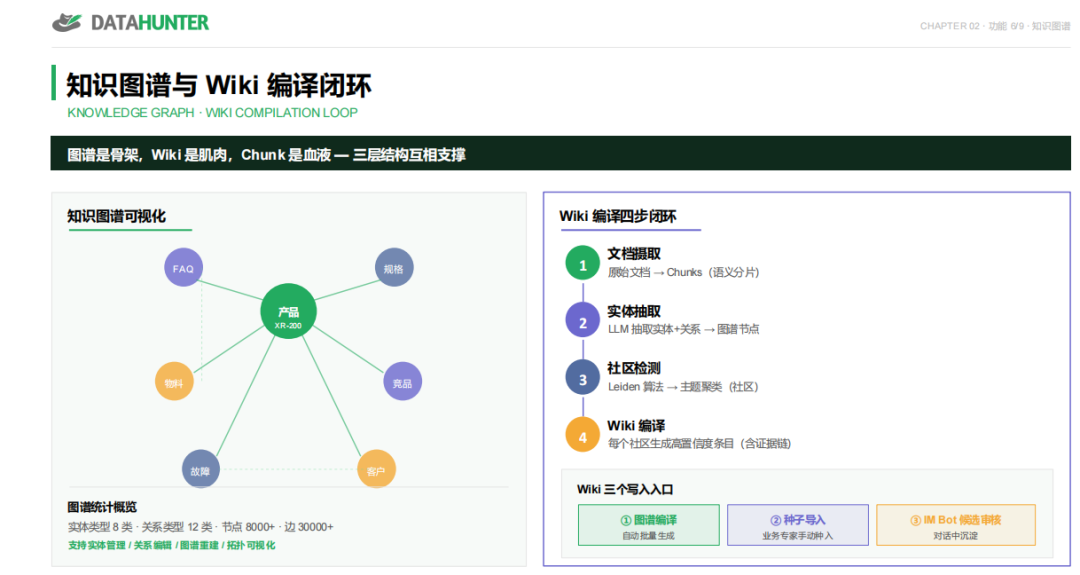Screen dimensions: 1080x575
Task: Select the 物料 graph node
Action: [174, 381]
